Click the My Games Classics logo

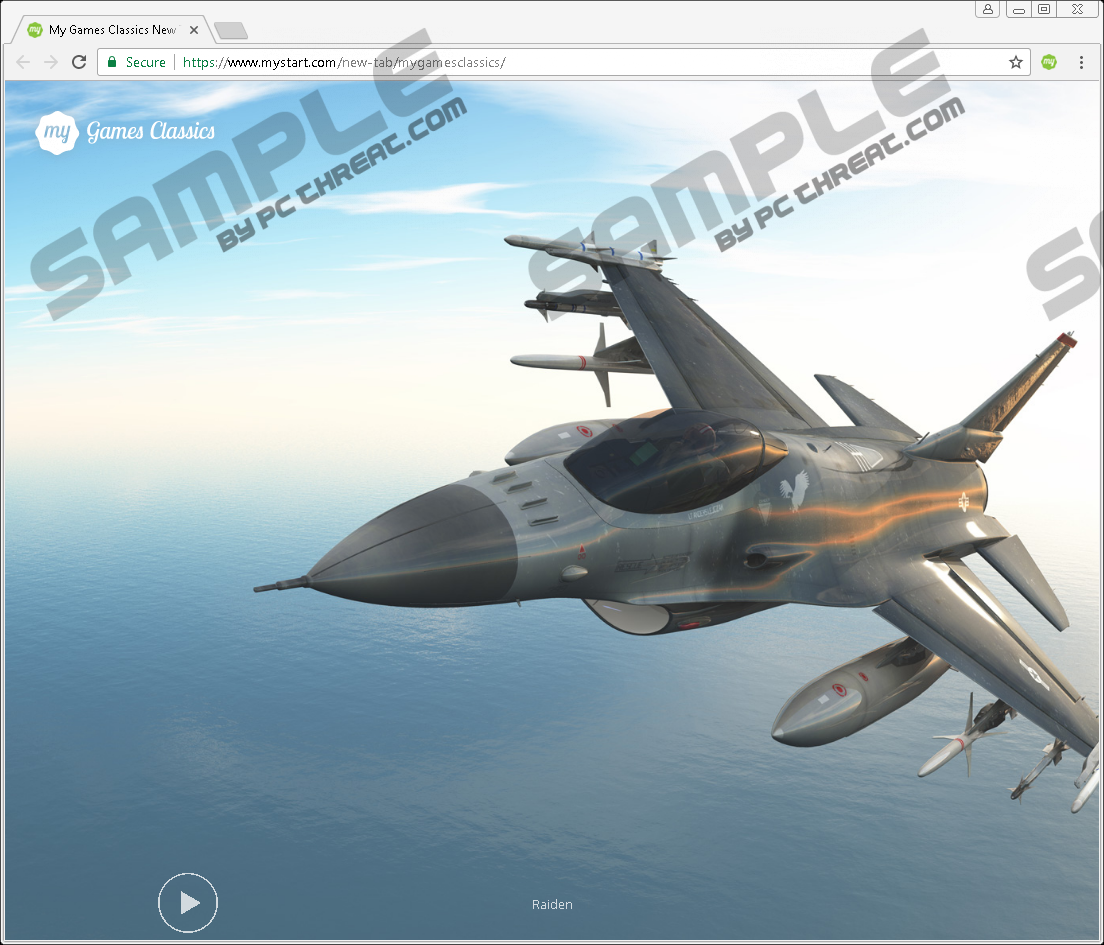(x=125, y=132)
